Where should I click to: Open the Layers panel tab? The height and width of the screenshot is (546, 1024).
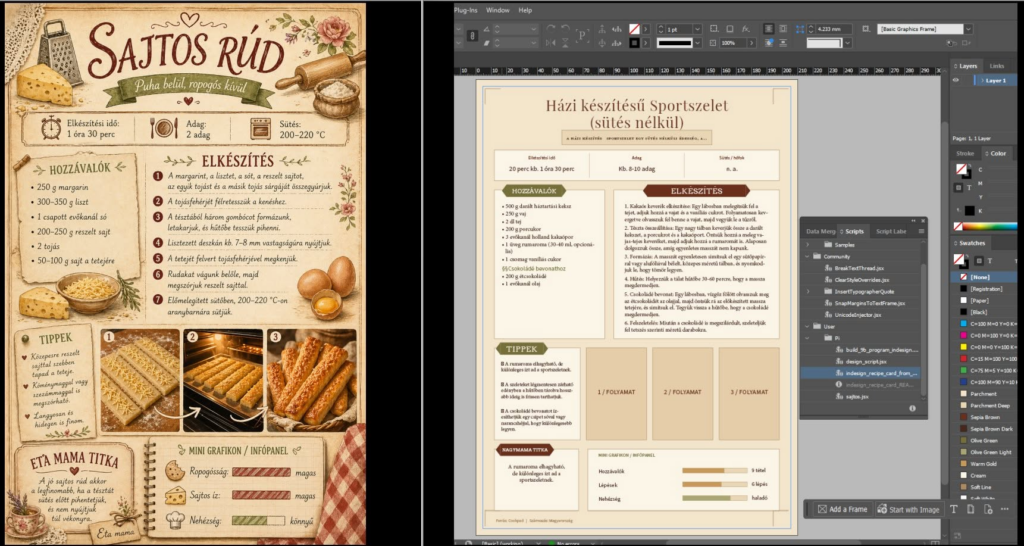tap(967, 66)
